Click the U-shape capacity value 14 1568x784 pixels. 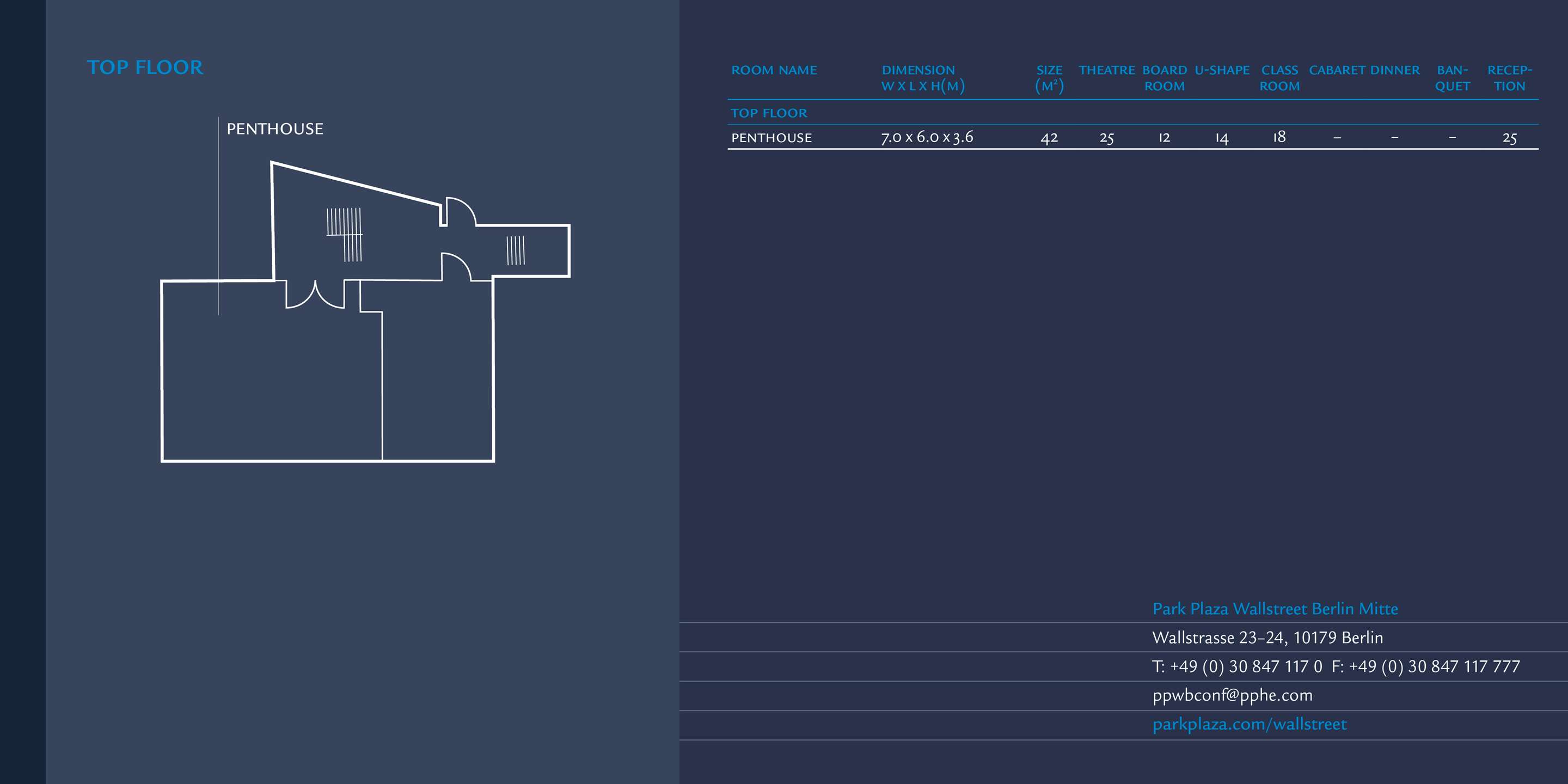point(1222,138)
